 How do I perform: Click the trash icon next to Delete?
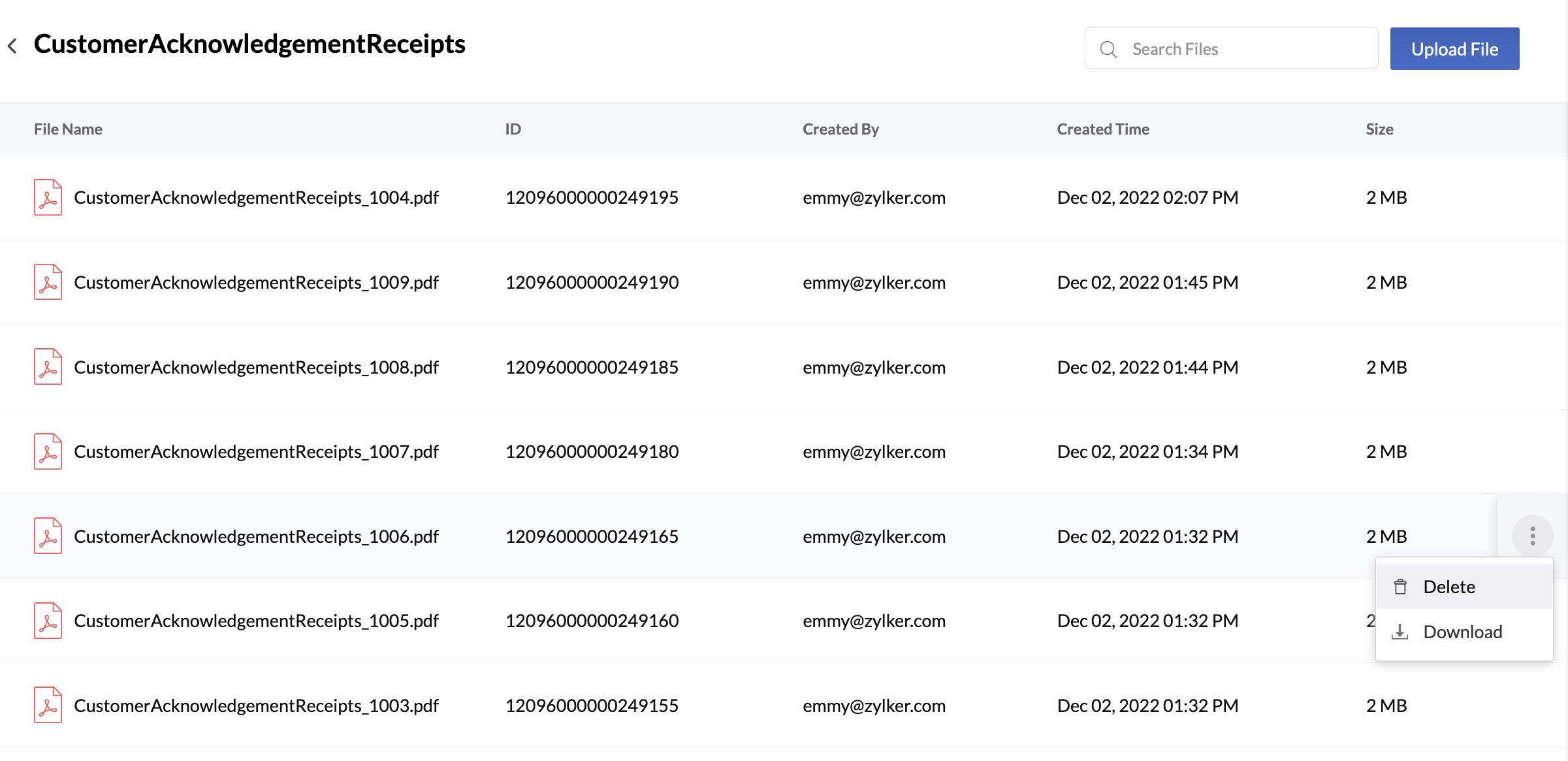coord(1400,587)
